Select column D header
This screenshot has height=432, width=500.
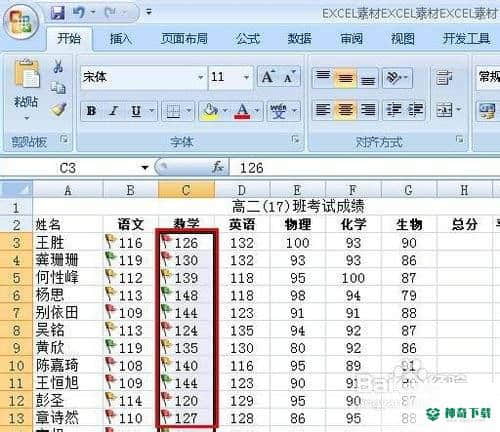point(242,190)
